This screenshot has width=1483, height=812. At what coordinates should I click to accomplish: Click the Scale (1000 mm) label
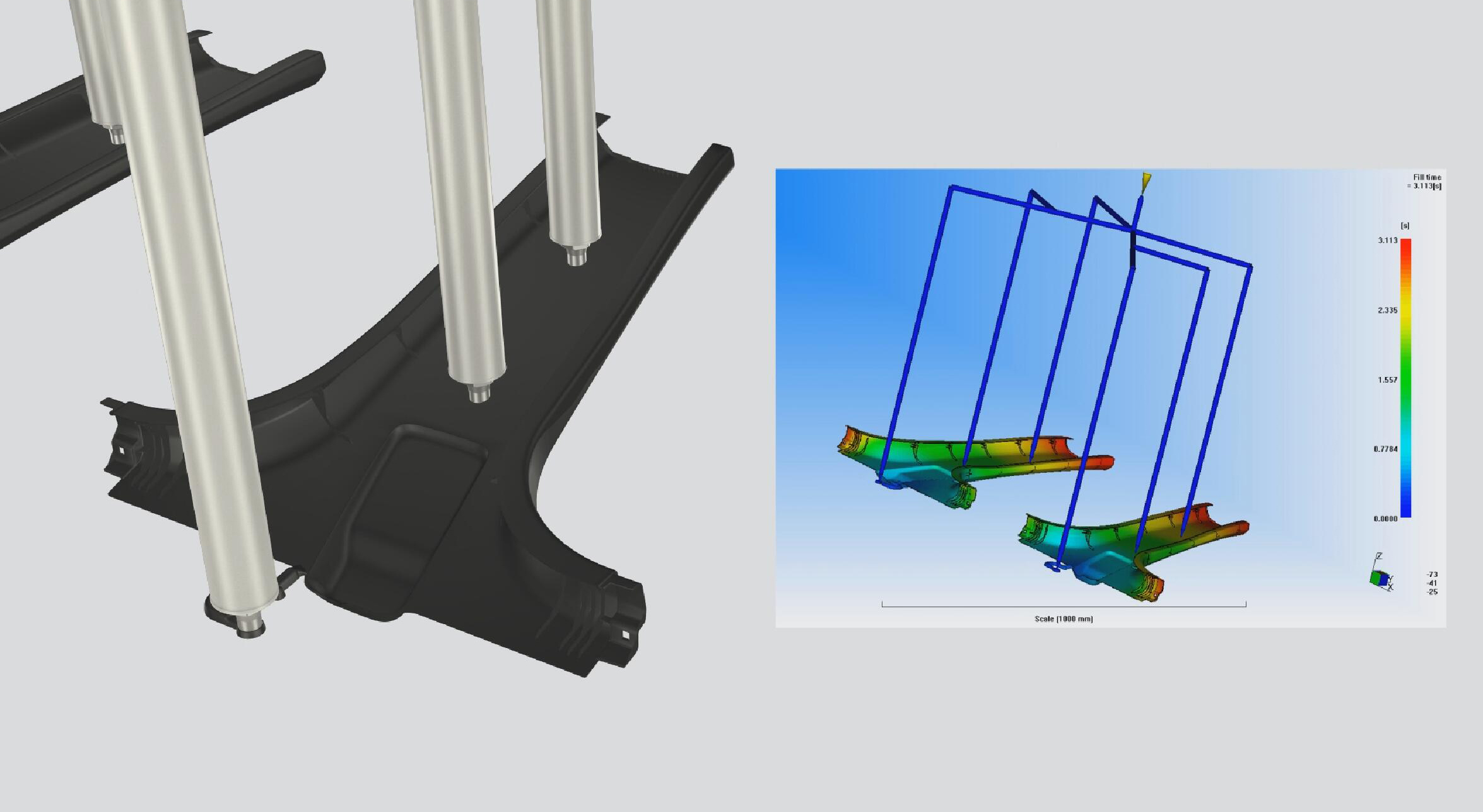[x=1064, y=618]
